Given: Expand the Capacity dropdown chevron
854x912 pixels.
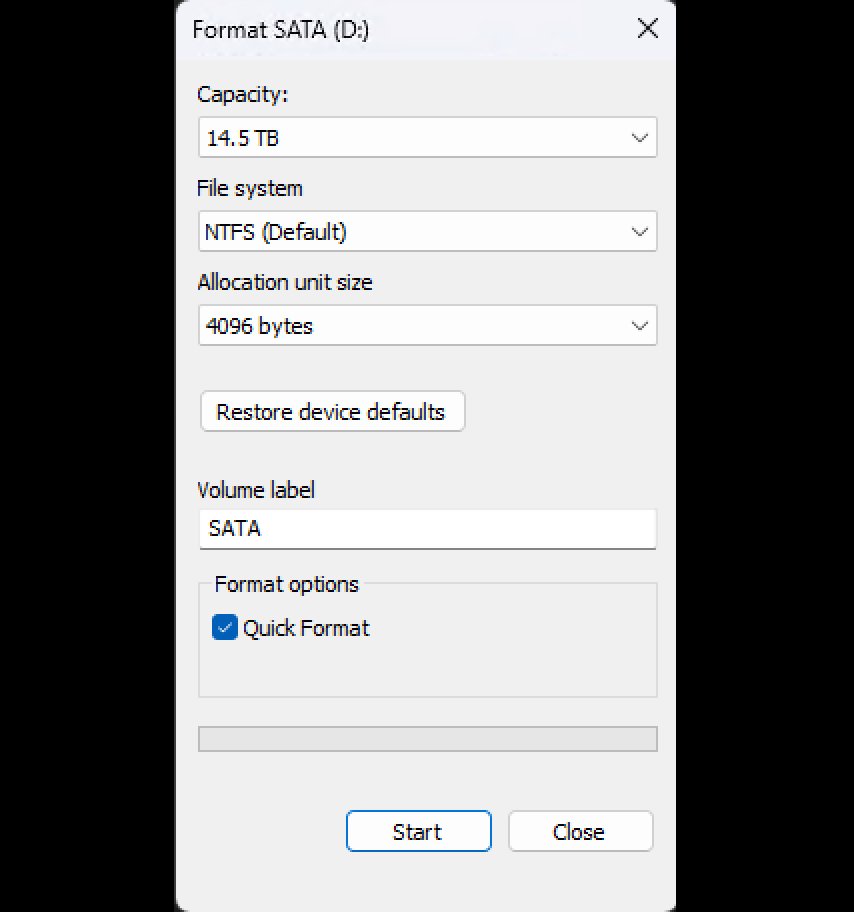Looking at the screenshot, I should click(640, 138).
